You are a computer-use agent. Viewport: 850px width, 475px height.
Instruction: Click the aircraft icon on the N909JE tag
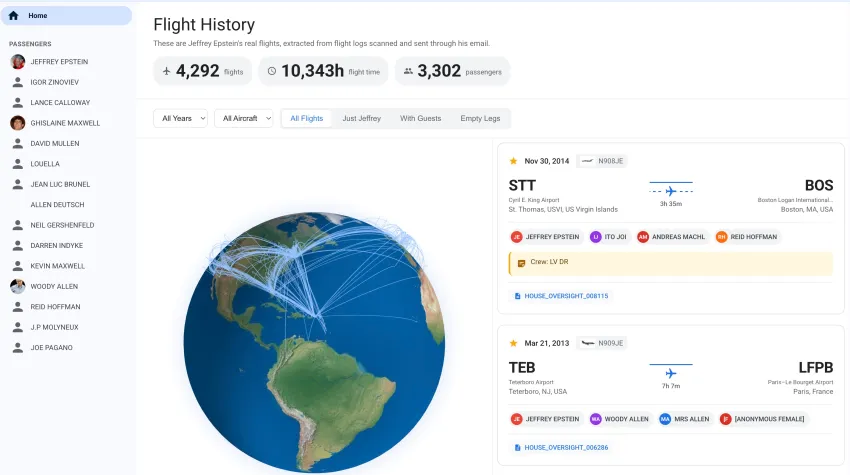(x=588, y=343)
